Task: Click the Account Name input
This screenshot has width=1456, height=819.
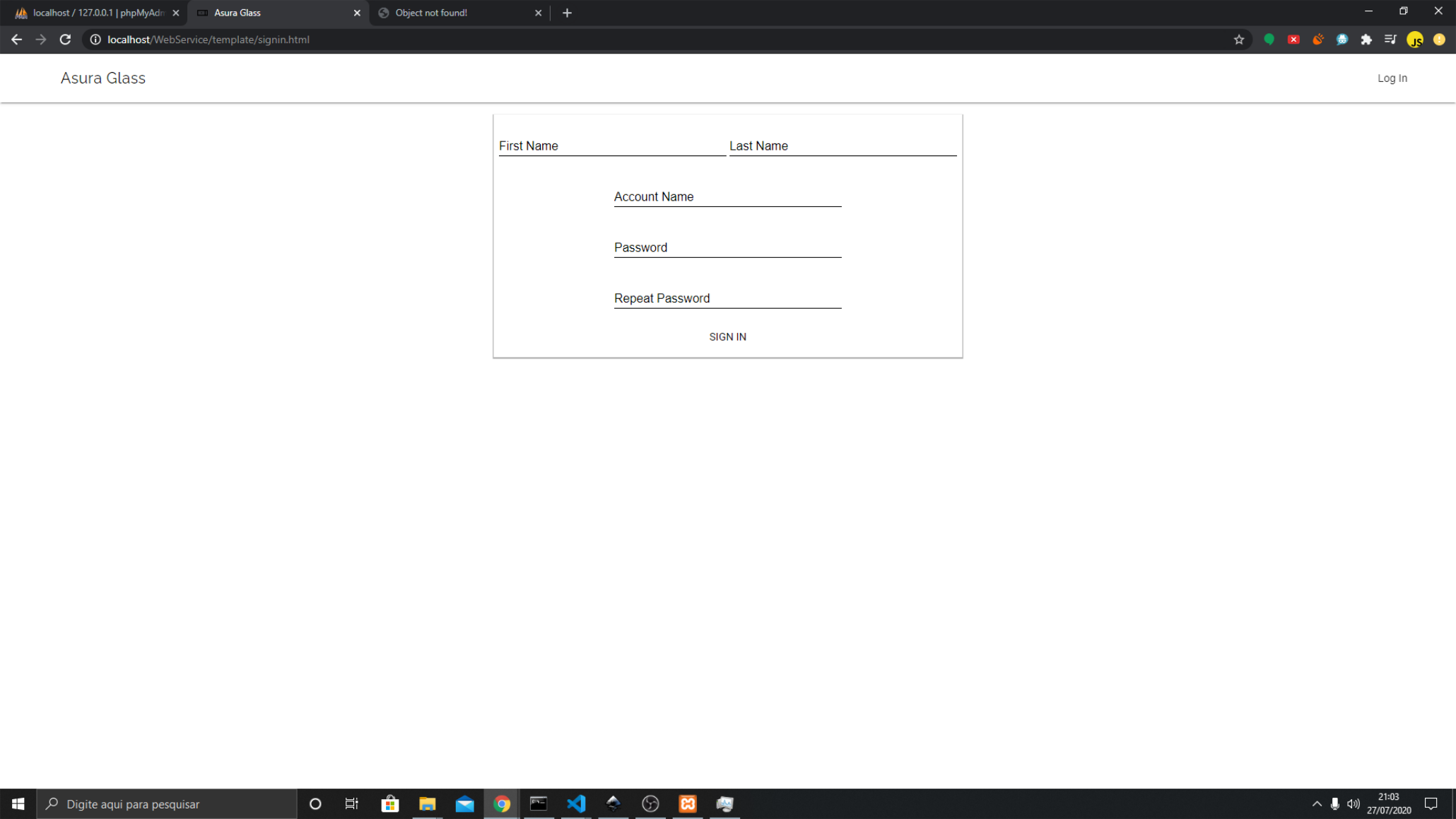Action: coord(727,197)
